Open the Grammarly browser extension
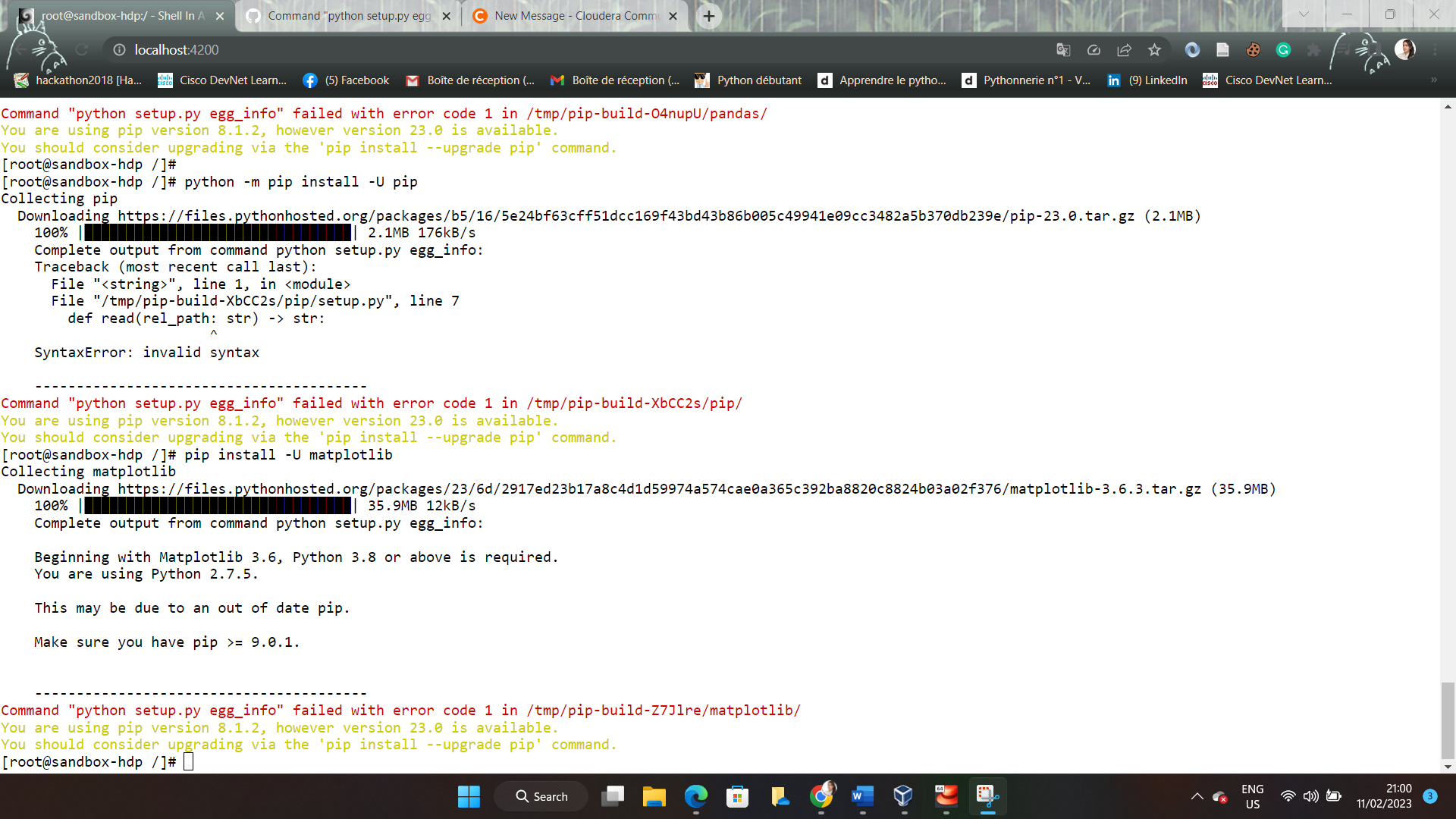 1283,50
